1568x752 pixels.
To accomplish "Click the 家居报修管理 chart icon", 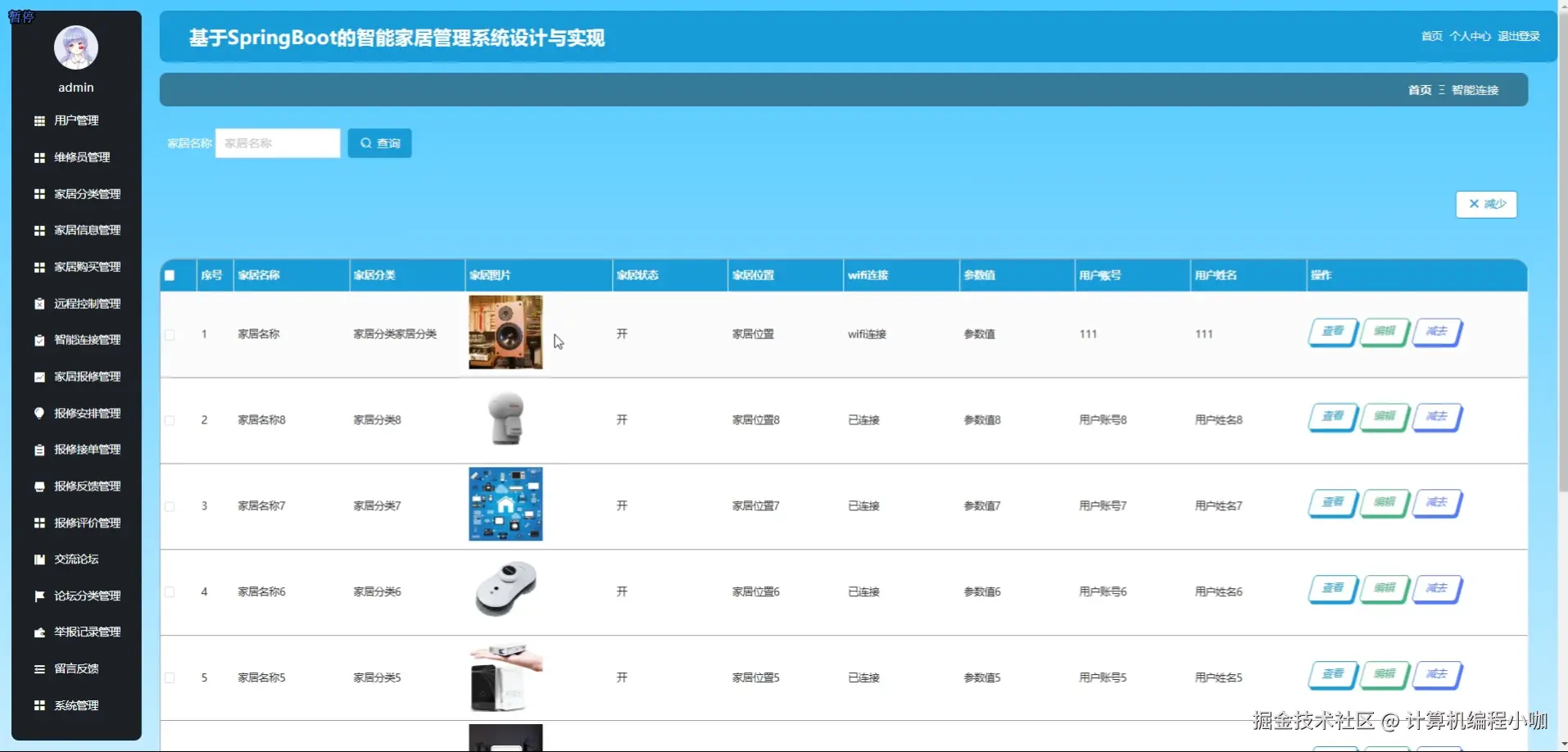I will pos(39,377).
